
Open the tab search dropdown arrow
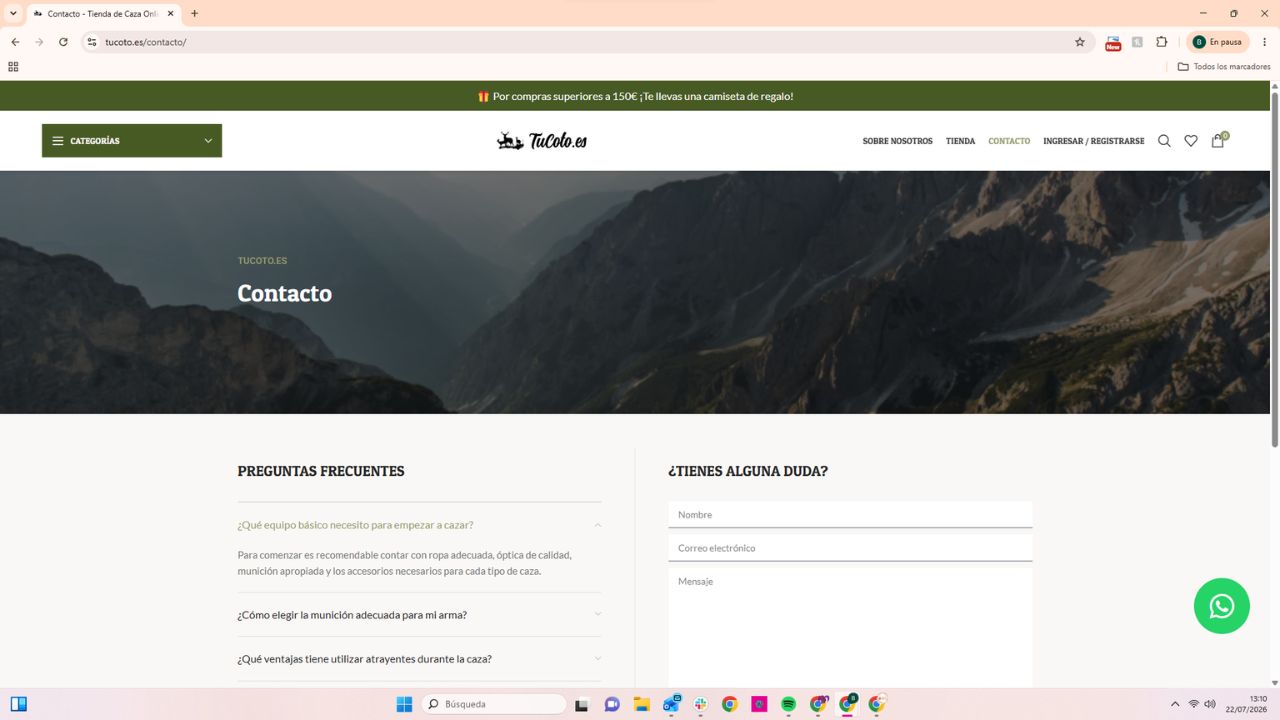(x=13, y=14)
